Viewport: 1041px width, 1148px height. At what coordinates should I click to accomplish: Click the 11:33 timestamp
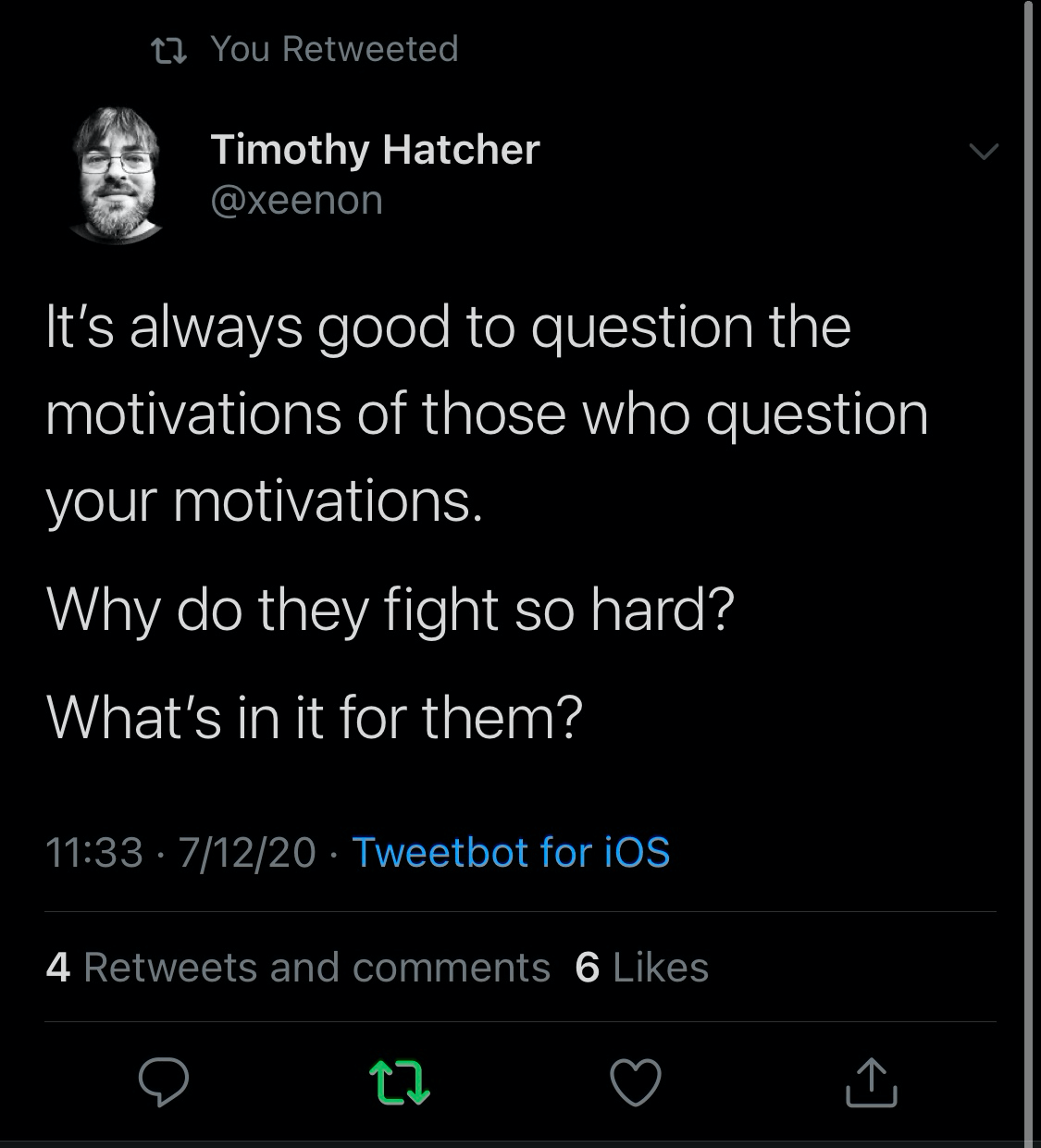[x=93, y=852]
